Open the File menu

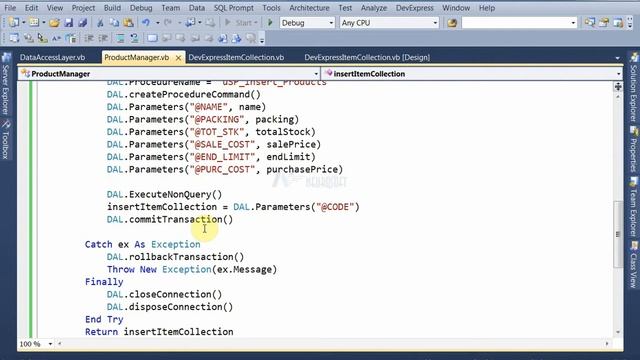(10, 8)
